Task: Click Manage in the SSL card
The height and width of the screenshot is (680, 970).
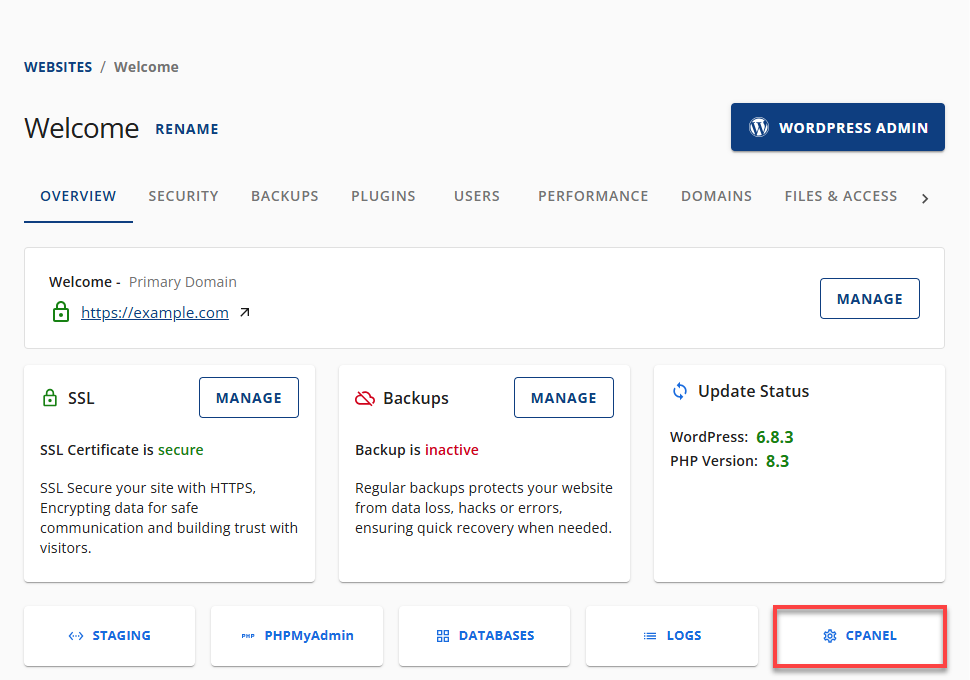Action: coord(249,398)
